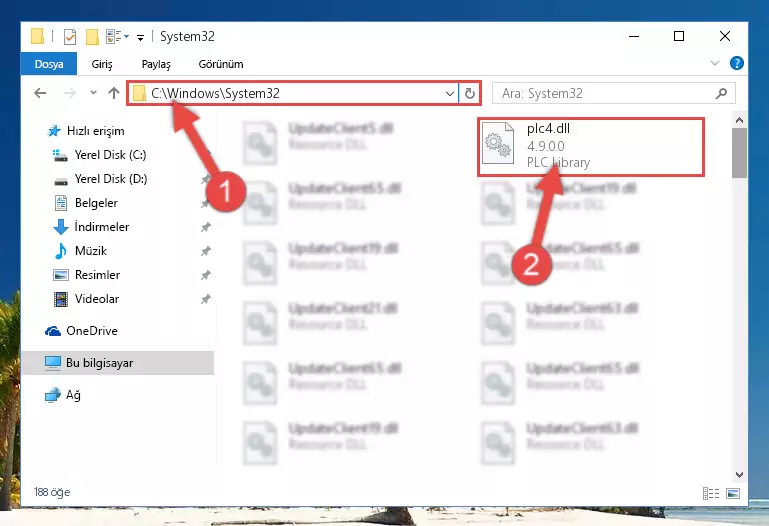Select Ağ in the navigation pane
769x526 pixels.
73,395
